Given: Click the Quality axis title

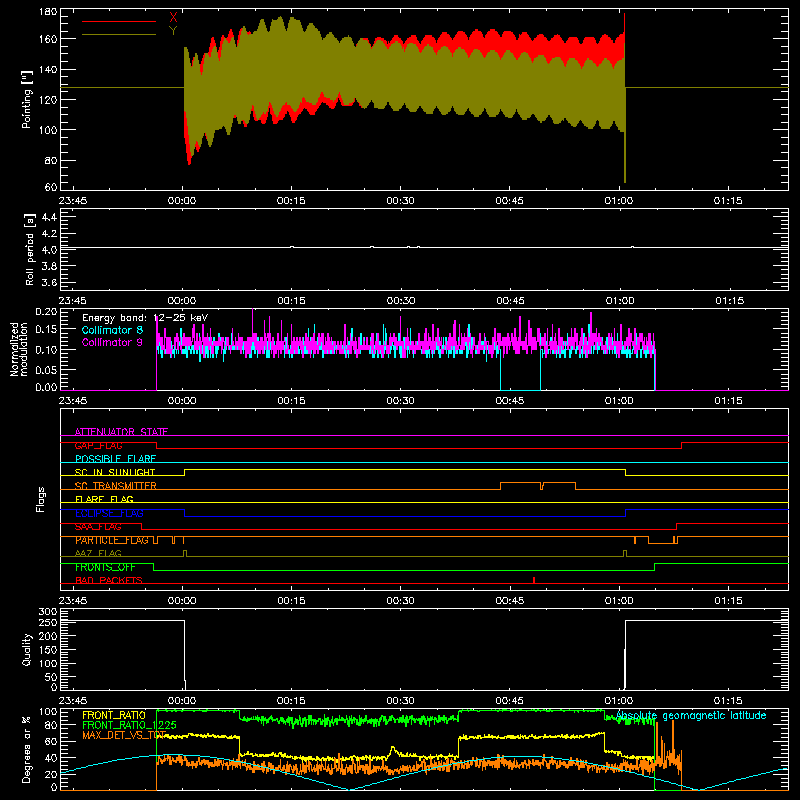Looking at the screenshot, I should point(27,649).
